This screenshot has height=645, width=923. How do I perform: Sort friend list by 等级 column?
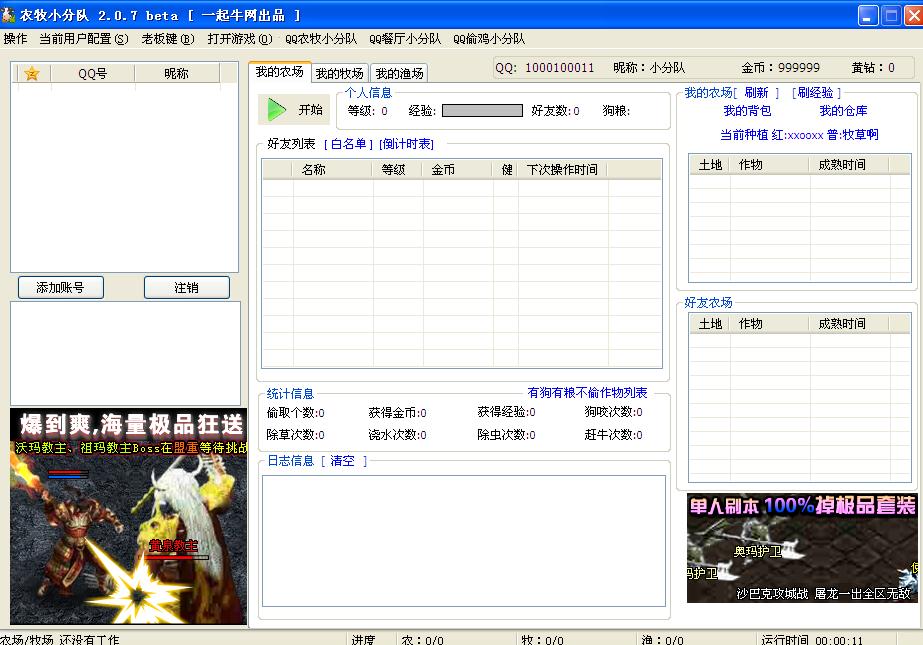(x=397, y=169)
